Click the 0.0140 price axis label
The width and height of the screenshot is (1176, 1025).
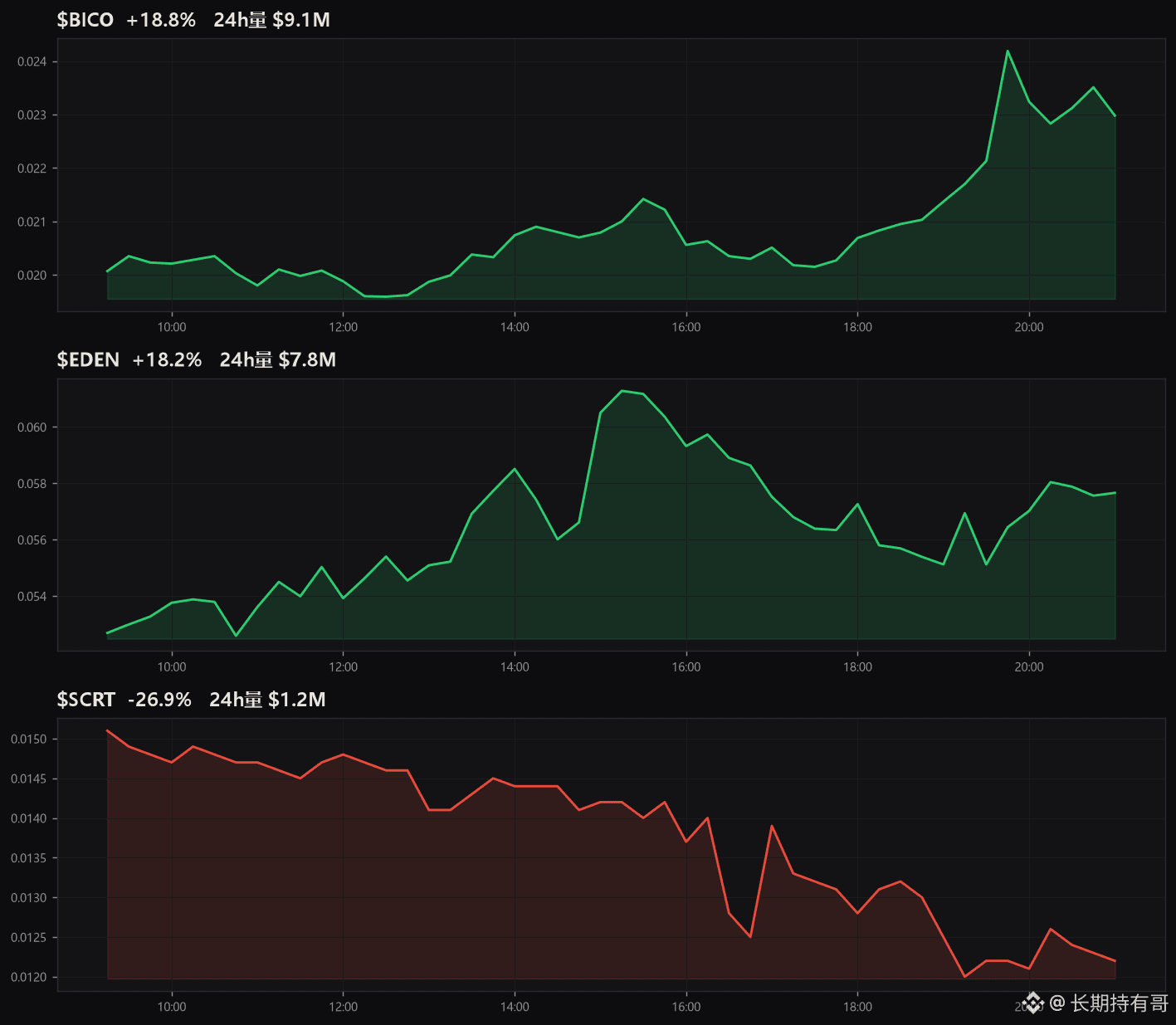coord(28,818)
